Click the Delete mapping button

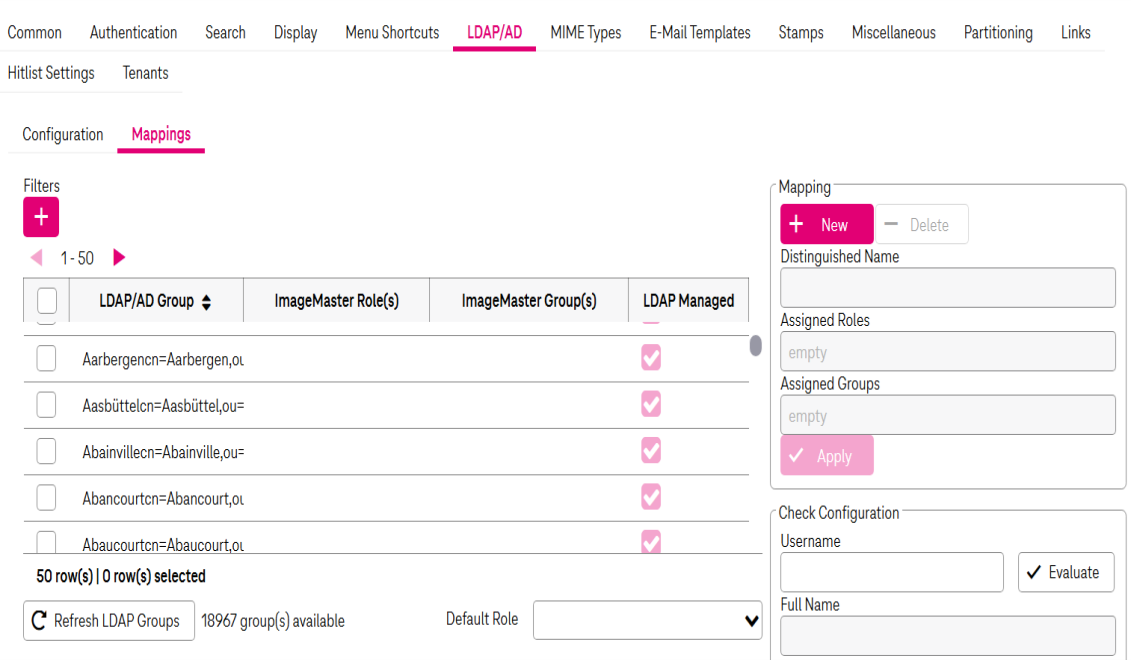pos(921,225)
